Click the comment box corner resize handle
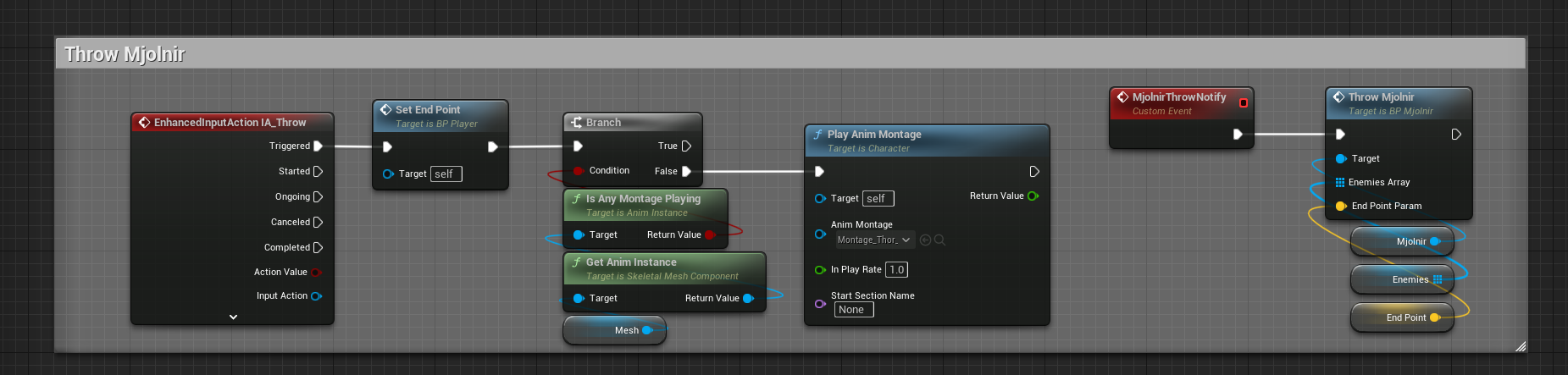Screen dimensions: 1568x375 (x=1521, y=346)
